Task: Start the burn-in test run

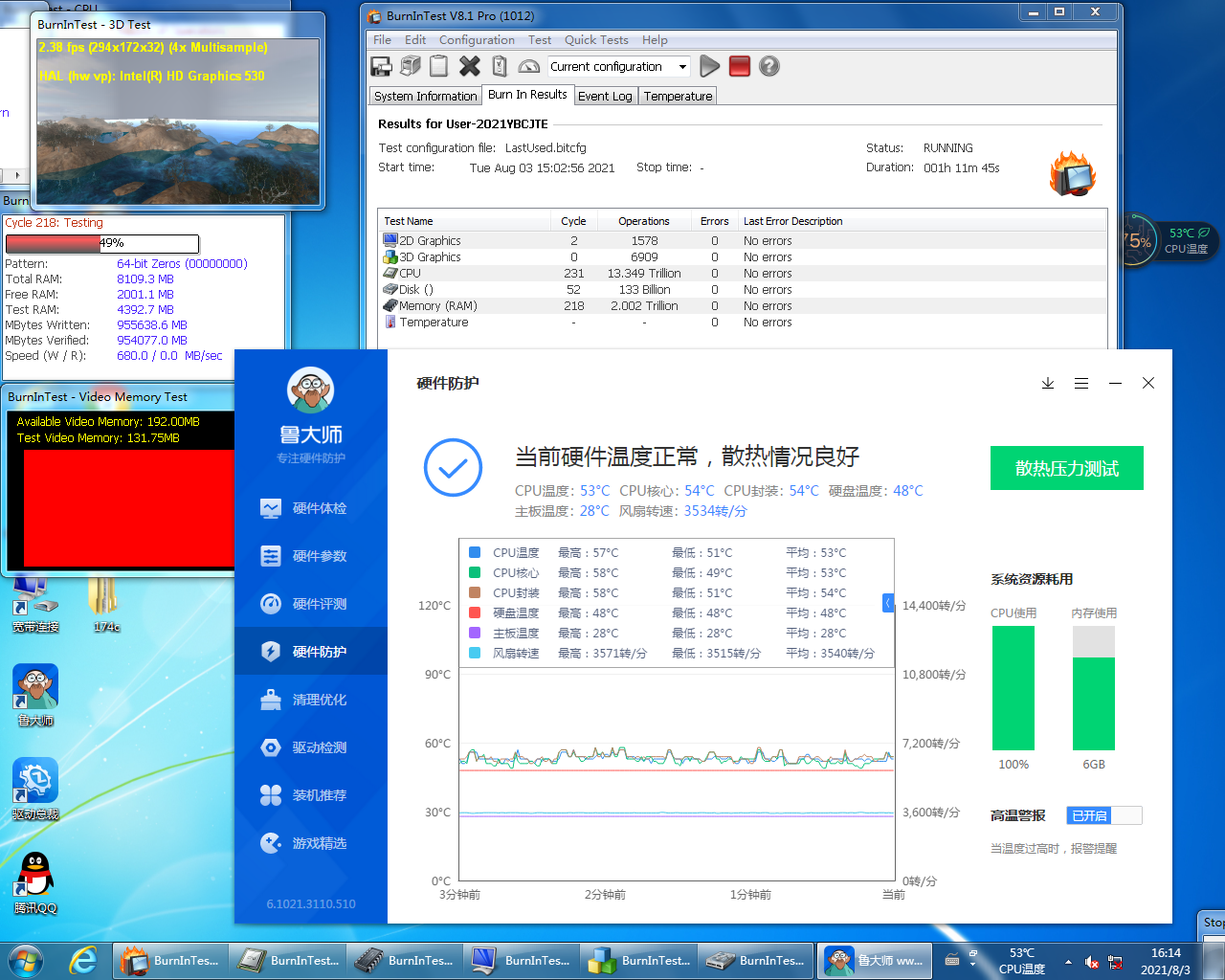Action: pyautogui.click(x=709, y=66)
